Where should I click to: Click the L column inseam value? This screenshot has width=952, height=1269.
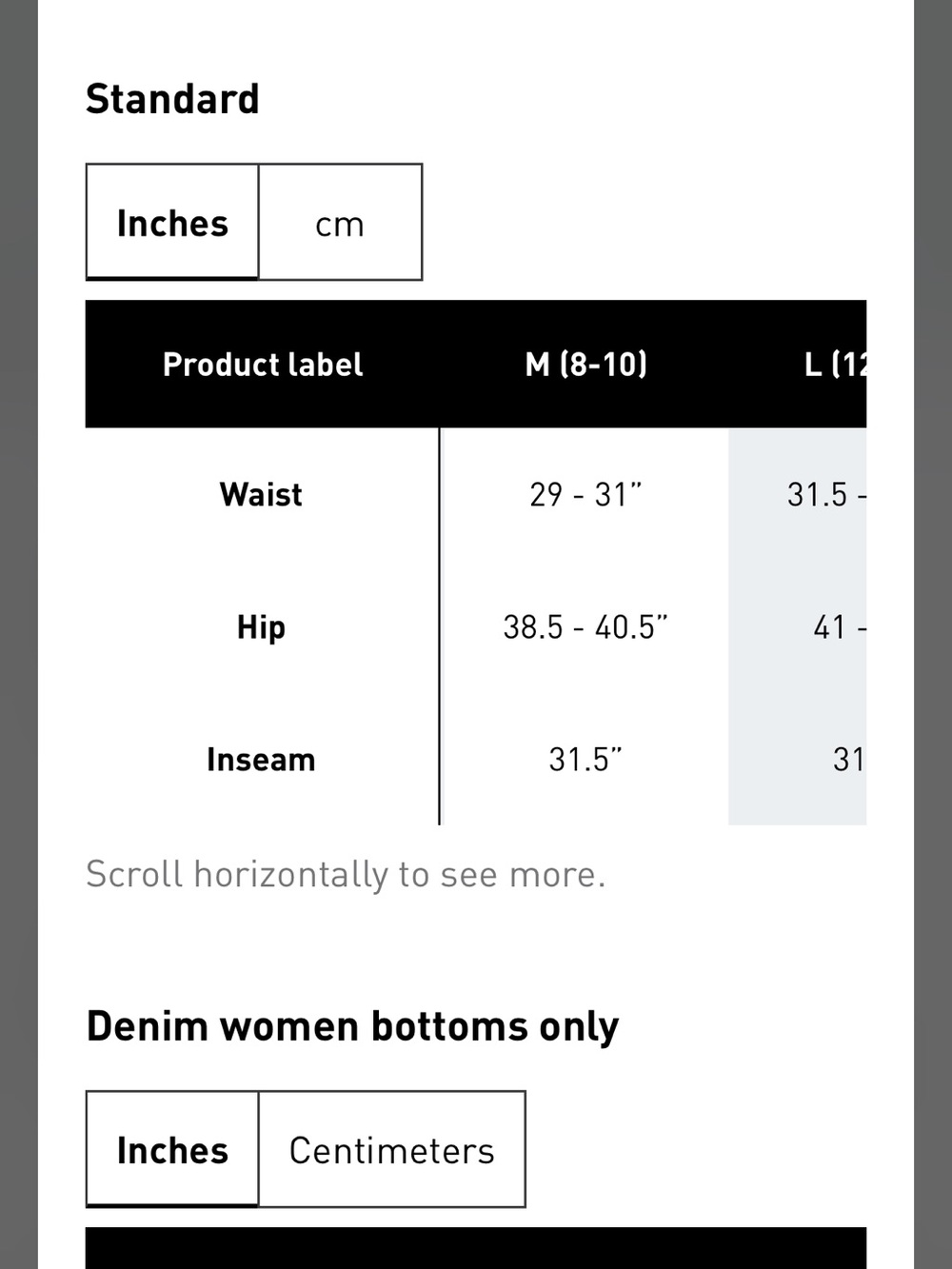[847, 759]
